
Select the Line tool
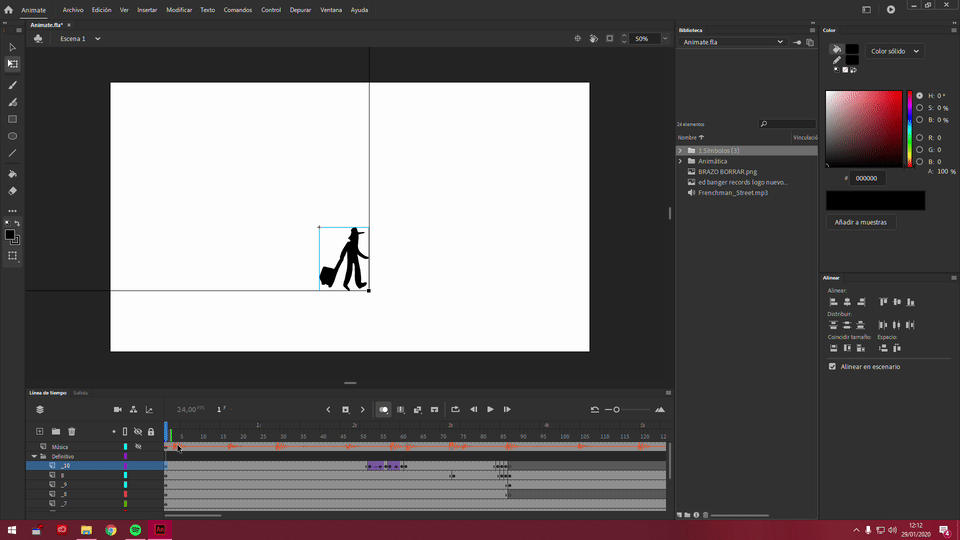point(12,153)
